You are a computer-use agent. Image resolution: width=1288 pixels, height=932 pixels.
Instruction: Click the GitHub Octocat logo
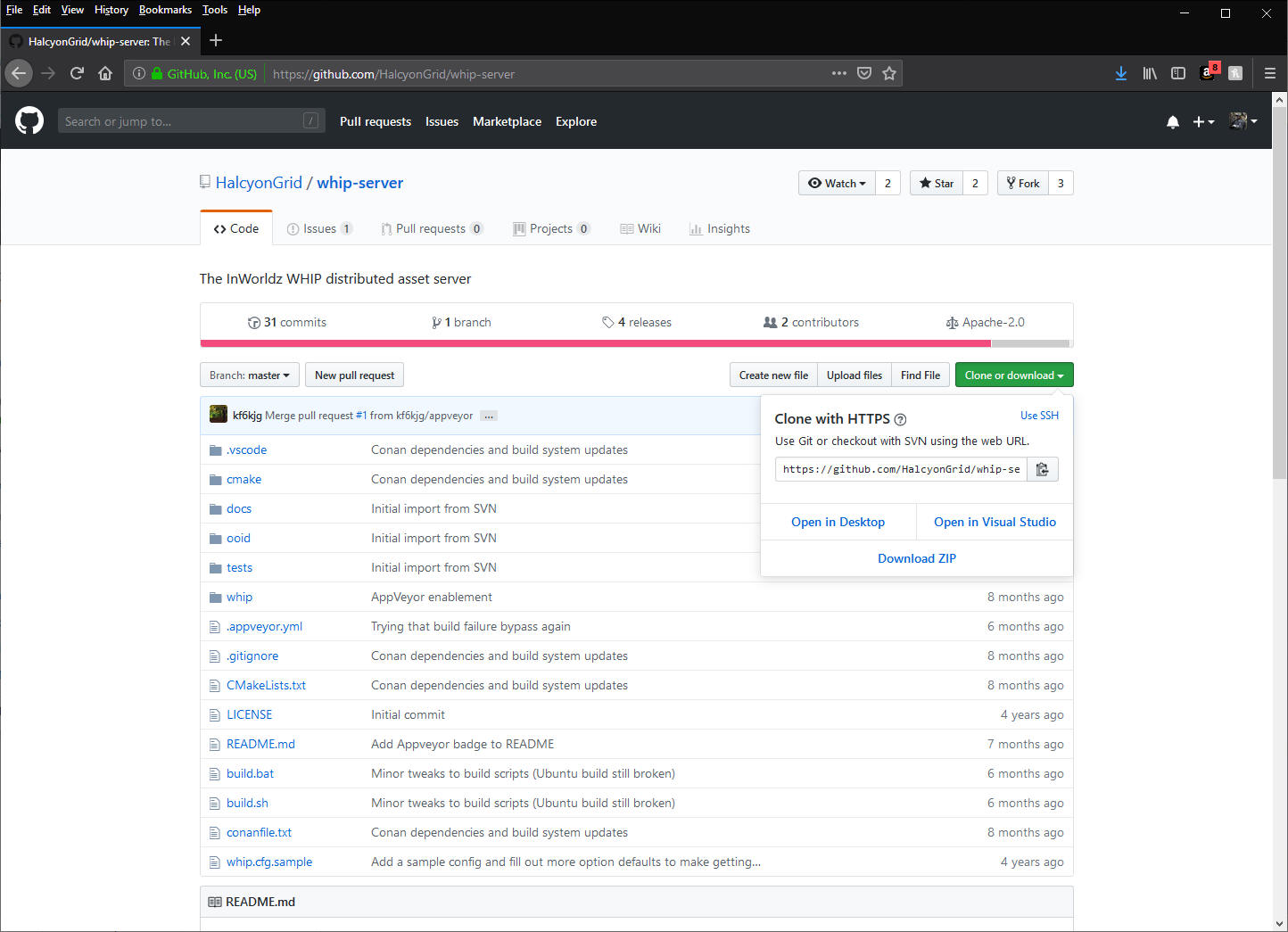[x=29, y=120]
